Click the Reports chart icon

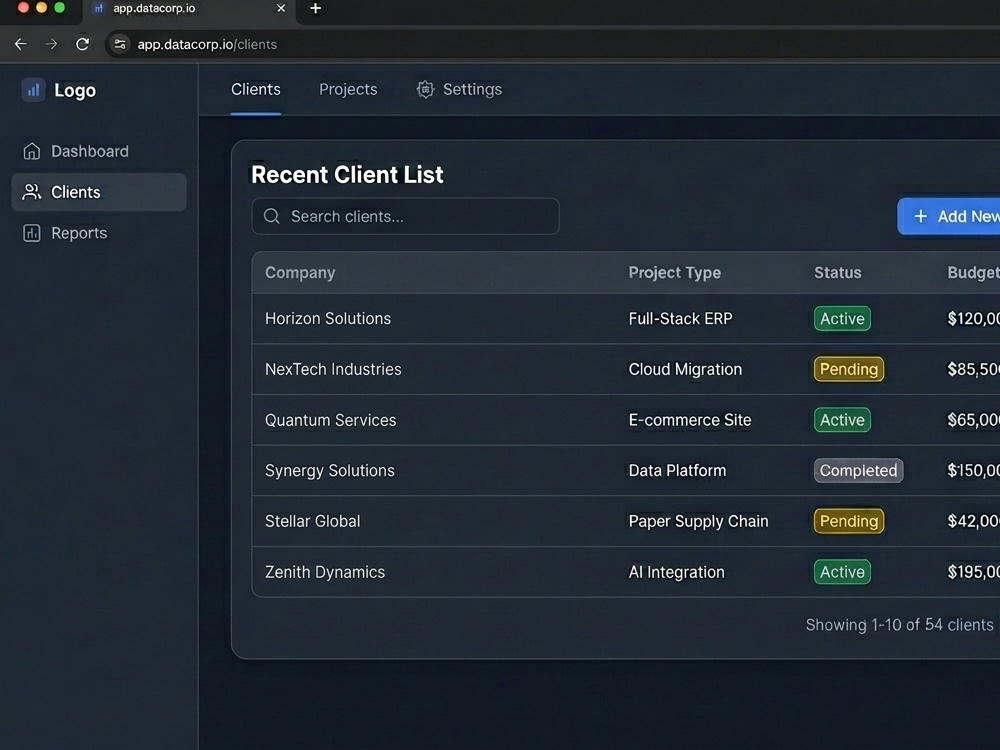pos(31,233)
